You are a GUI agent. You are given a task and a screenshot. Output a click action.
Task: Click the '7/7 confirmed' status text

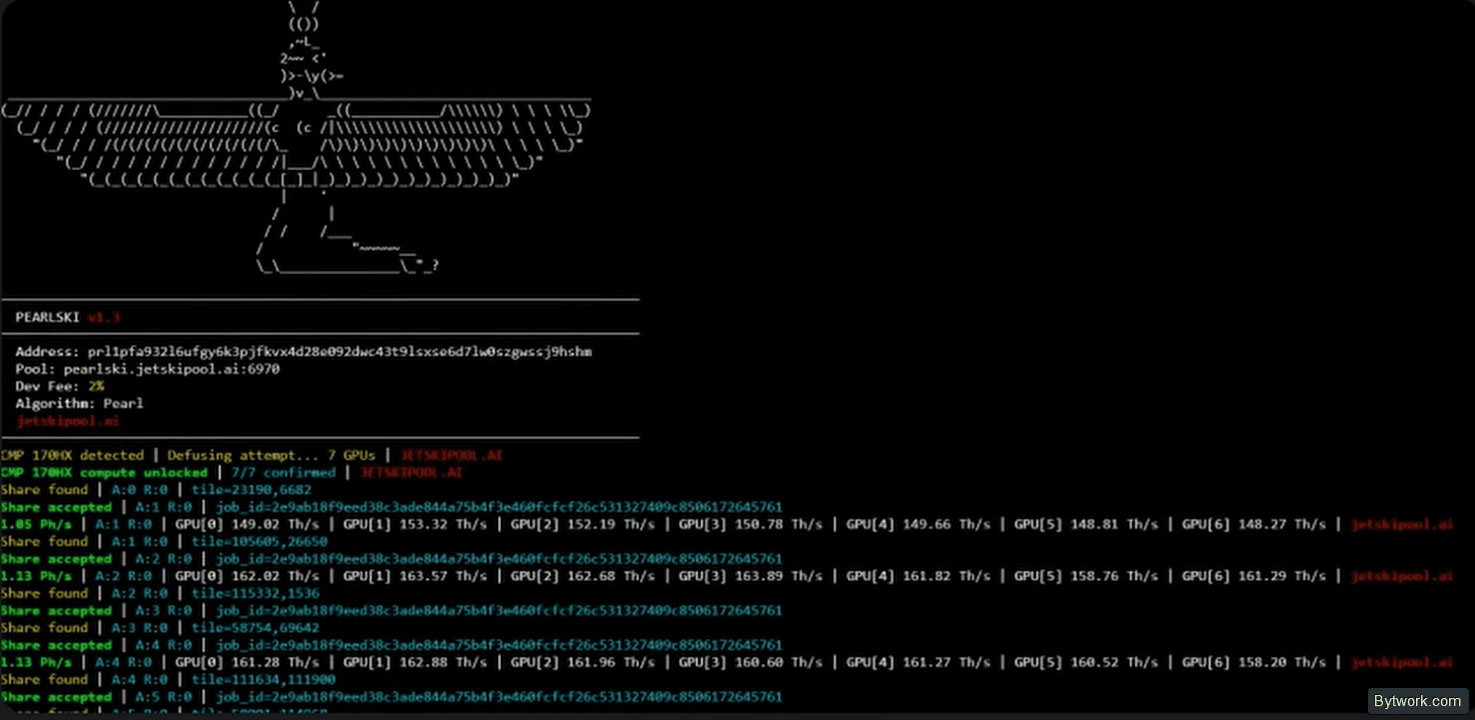click(283, 472)
